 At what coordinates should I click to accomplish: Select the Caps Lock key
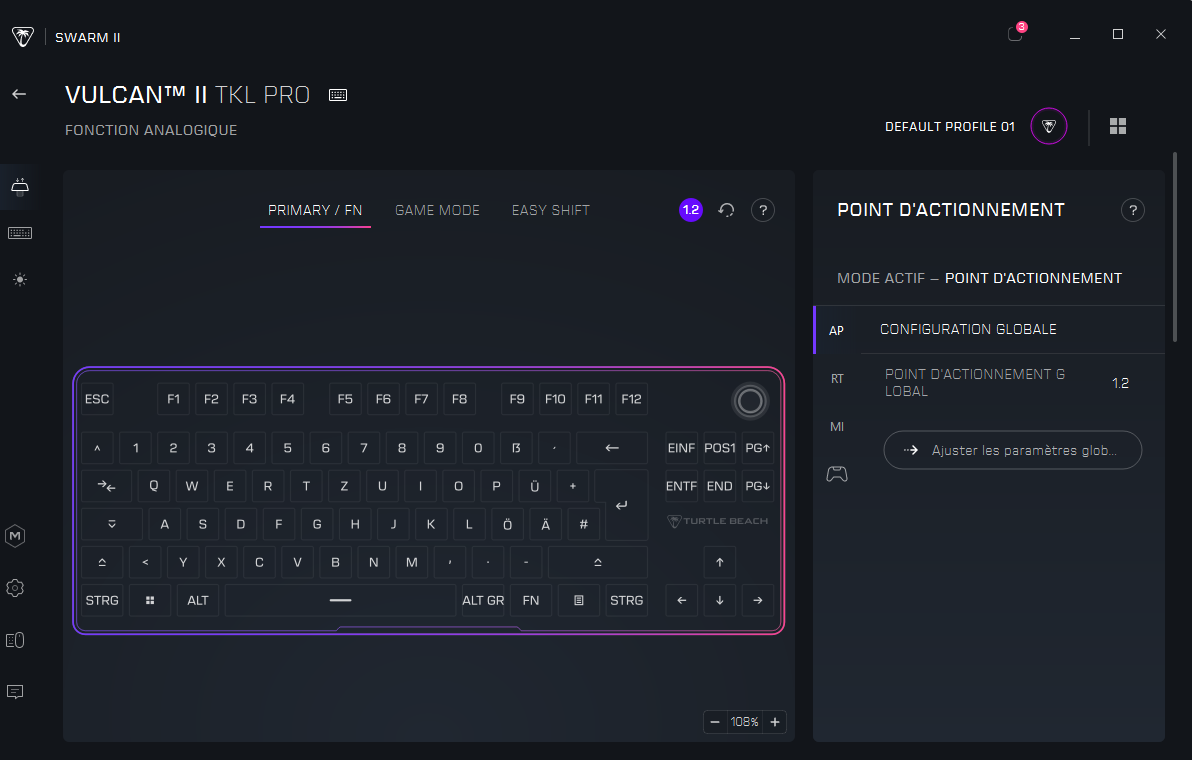pos(112,524)
